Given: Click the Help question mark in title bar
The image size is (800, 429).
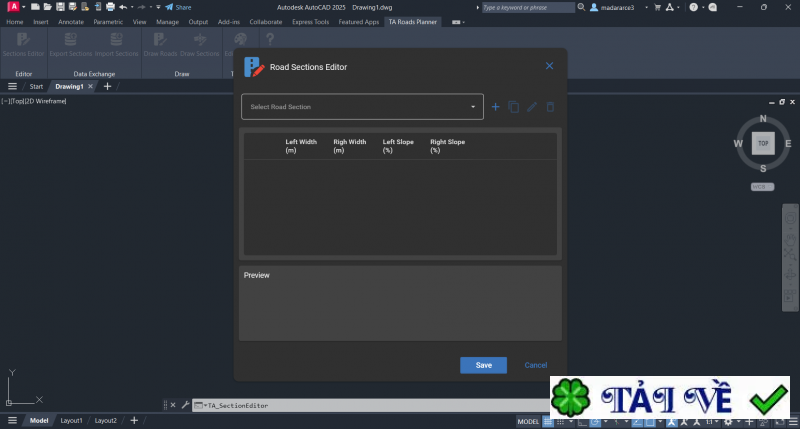Looking at the screenshot, I should point(693,7).
